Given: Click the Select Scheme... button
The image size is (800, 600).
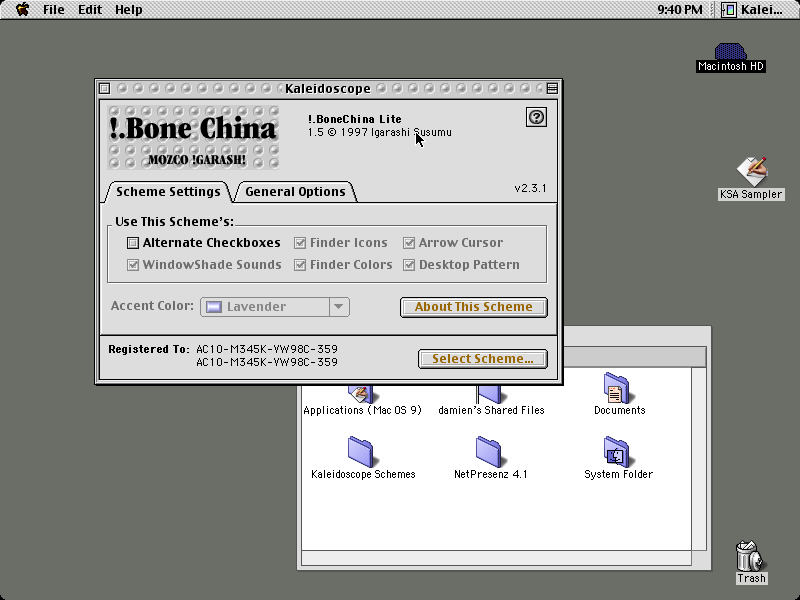Looking at the screenshot, I should [x=483, y=359].
